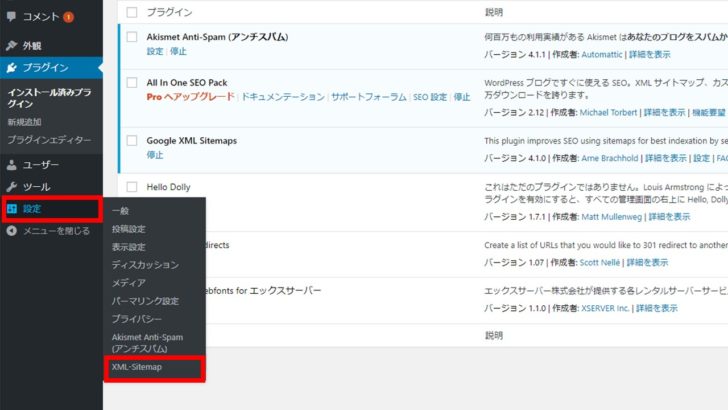Click 詳細を表示 in Hello Dolly row
This screenshot has width=728, height=410.
(670, 217)
